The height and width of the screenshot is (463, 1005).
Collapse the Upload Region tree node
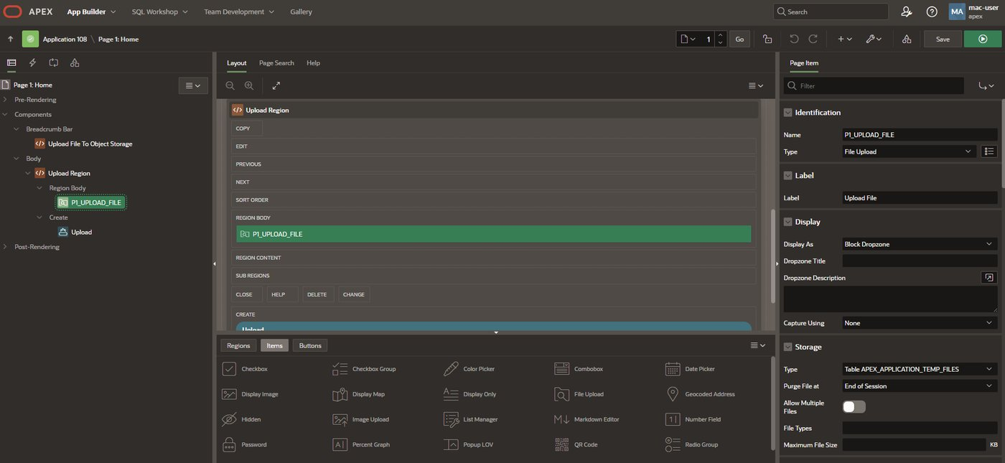(x=28, y=173)
